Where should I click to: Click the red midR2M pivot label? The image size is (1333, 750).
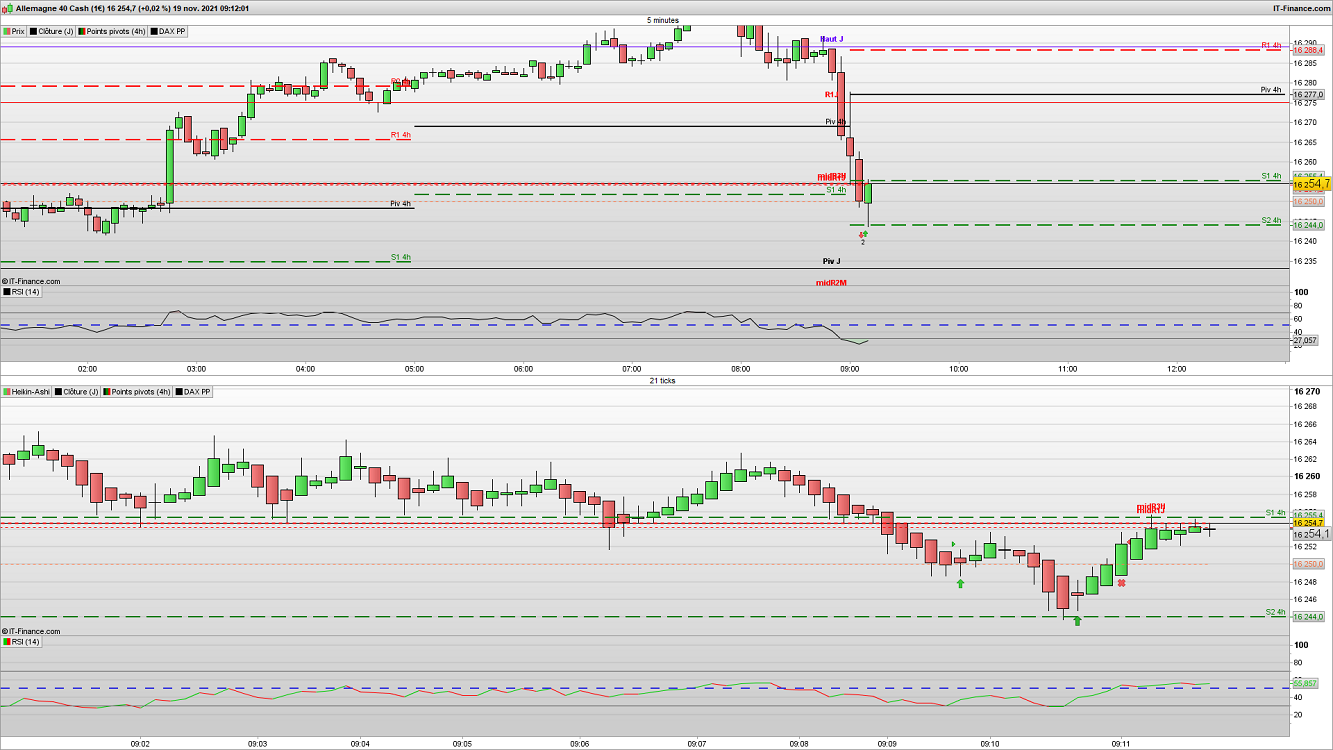coord(831,283)
